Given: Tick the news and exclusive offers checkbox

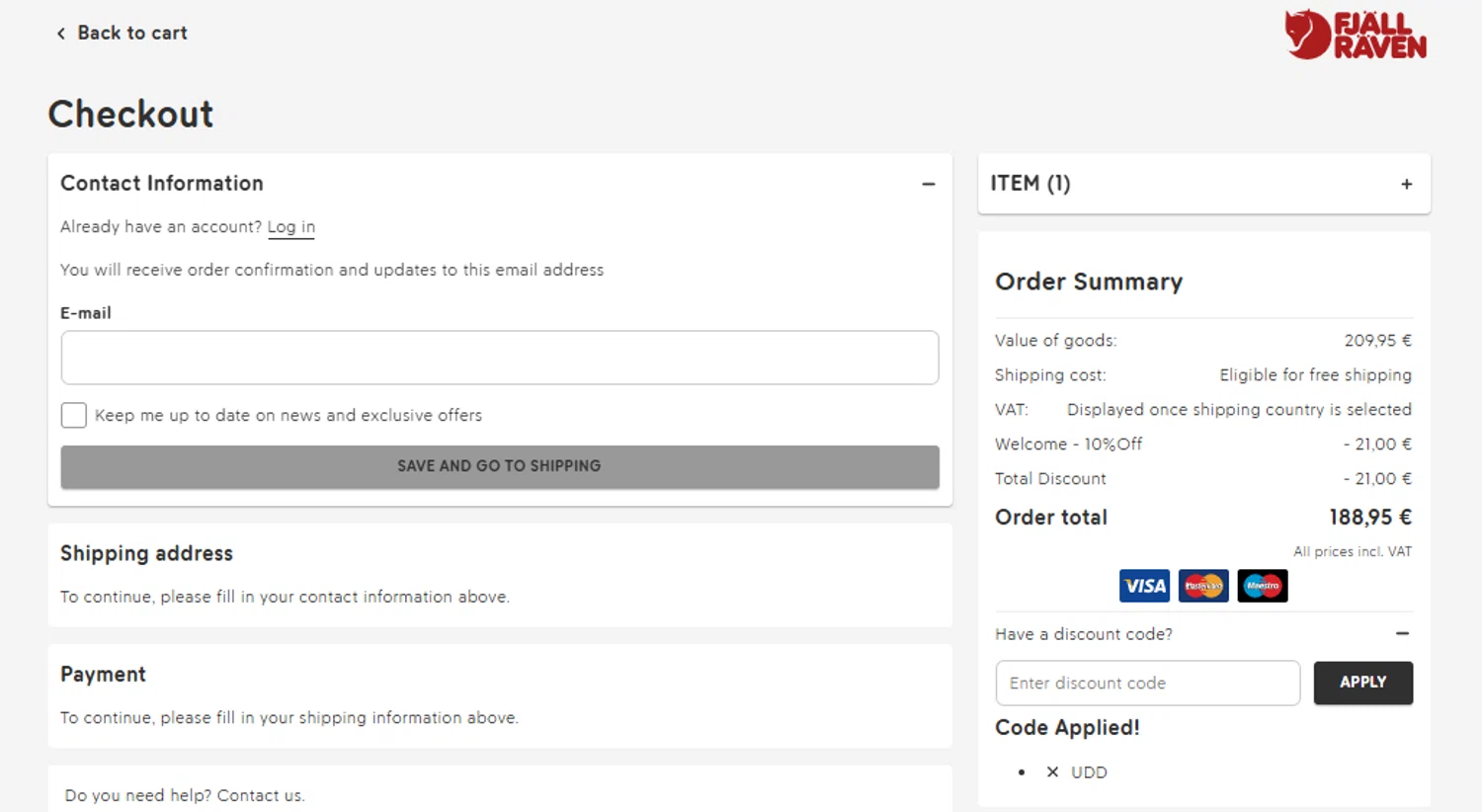Looking at the screenshot, I should tap(74, 415).
